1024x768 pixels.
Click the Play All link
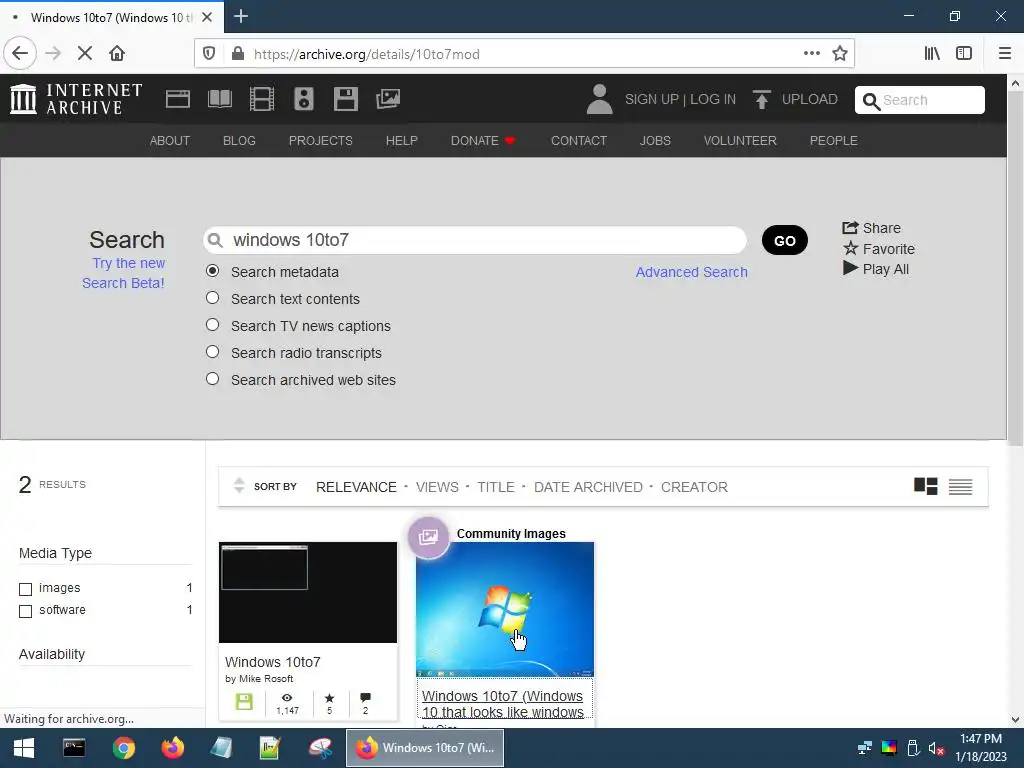(x=876, y=268)
